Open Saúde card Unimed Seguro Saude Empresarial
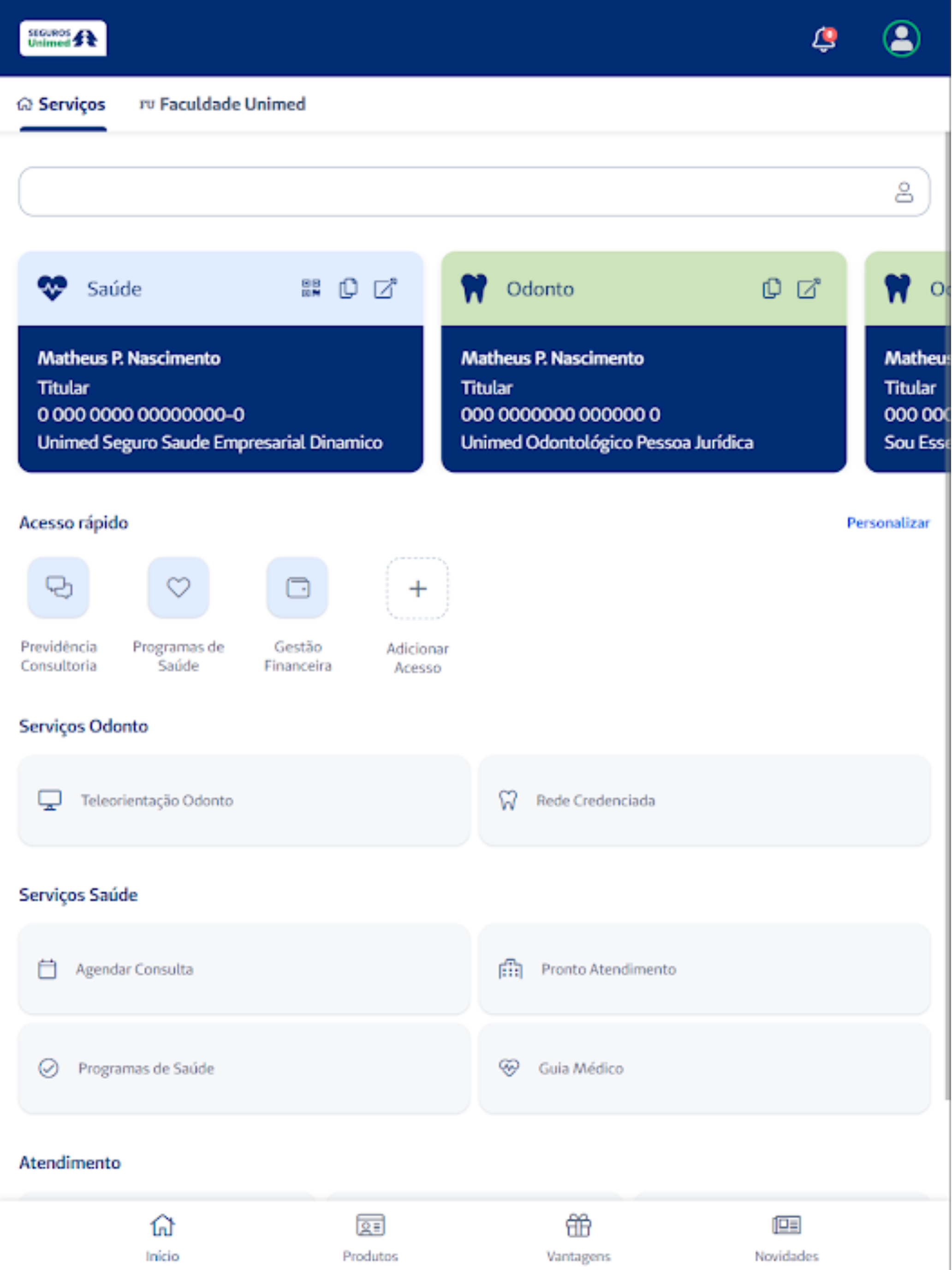Image resolution: width=952 pixels, height=1270 pixels. pos(220,362)
